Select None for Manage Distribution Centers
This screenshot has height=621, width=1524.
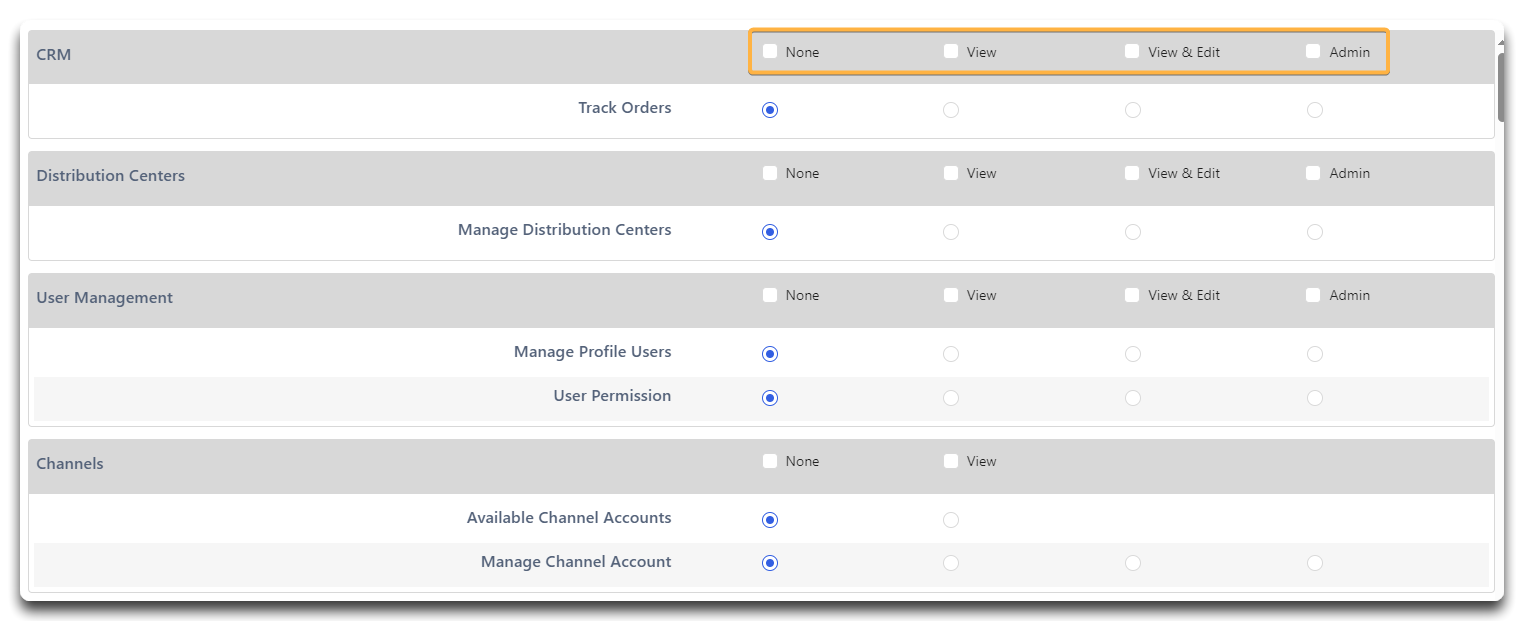(x=770, y=232)
